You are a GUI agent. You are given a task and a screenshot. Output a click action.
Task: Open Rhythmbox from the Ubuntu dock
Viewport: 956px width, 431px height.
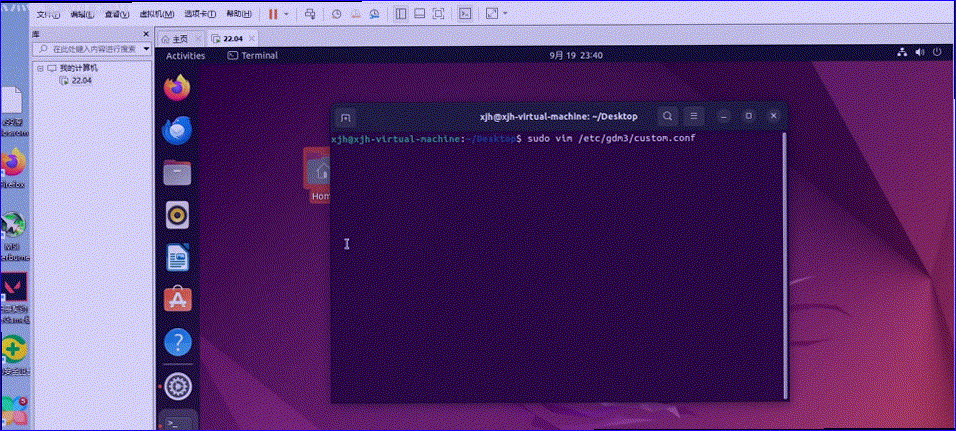[x=177, y=215]
